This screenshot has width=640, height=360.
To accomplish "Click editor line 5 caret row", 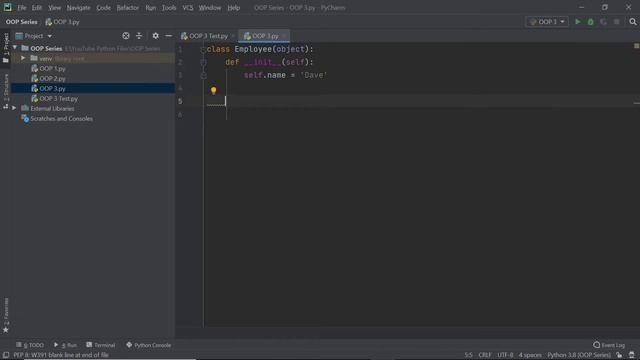I will pos(420,101).
